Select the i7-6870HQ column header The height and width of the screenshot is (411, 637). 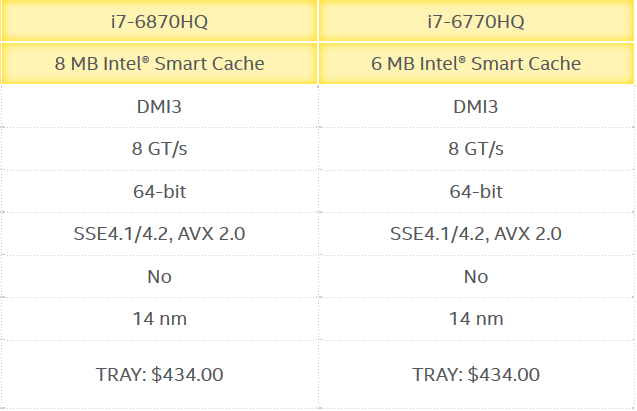159,21
